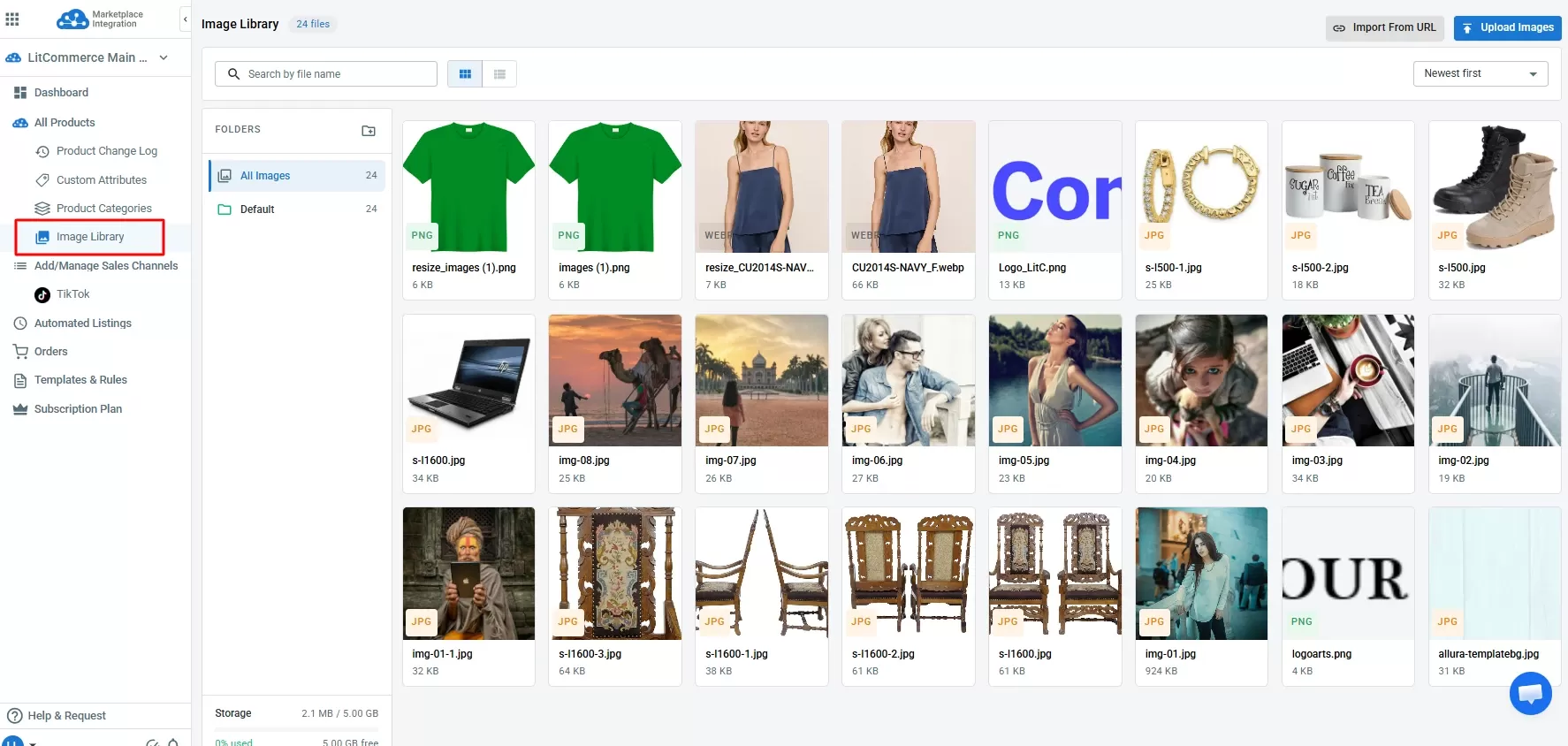
Task: Select allura-templatebg.jpg thumbnail
Action: 1495,574
